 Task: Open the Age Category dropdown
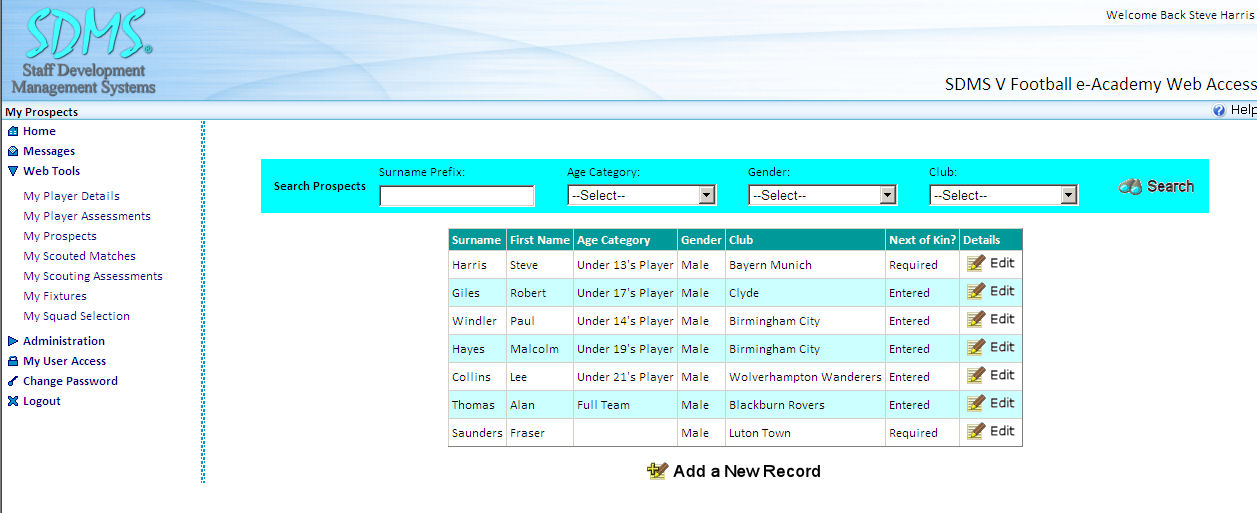pos(641,196)
